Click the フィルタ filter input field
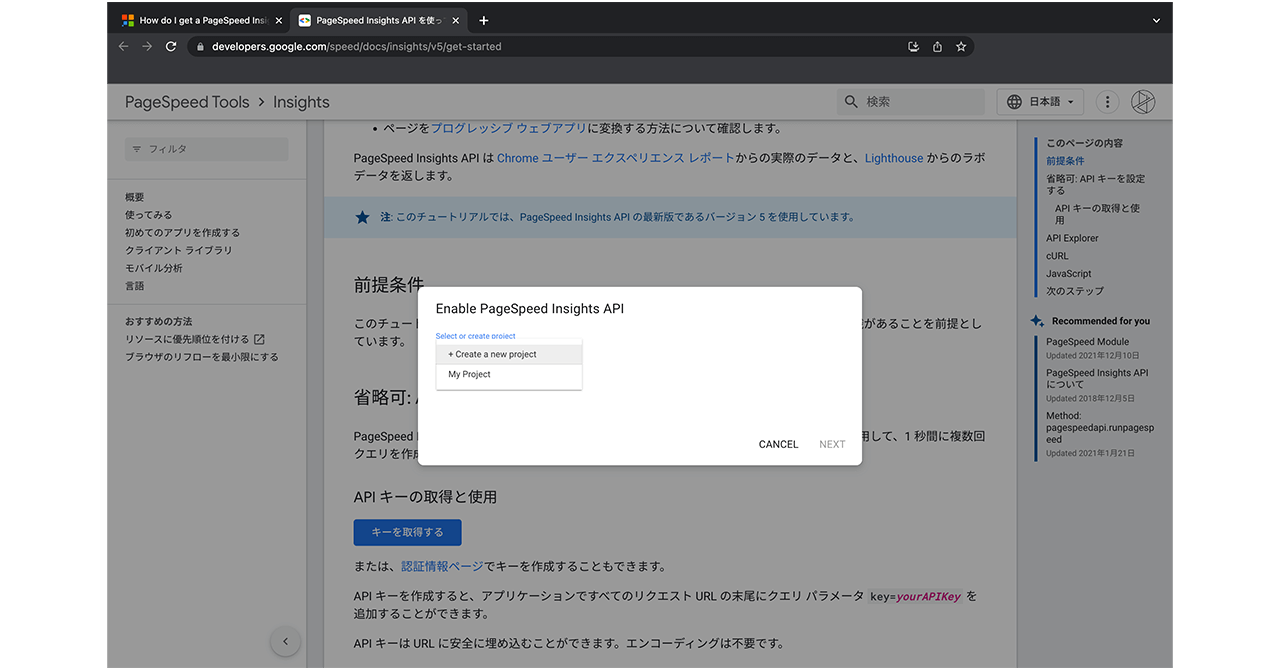1280x670 pixels. click(x=207, y=149)
